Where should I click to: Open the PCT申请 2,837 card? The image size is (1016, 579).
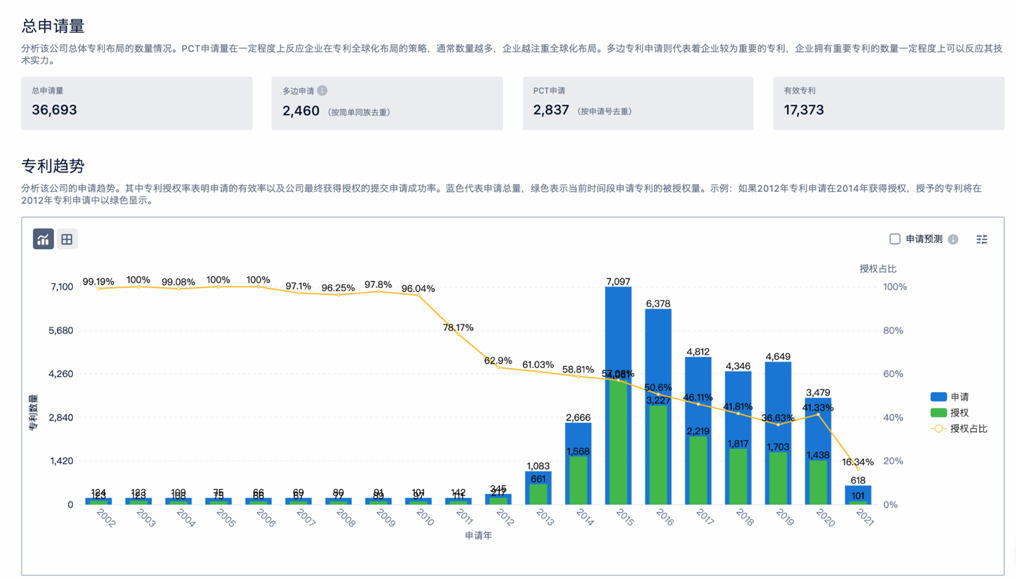point(638,104)
